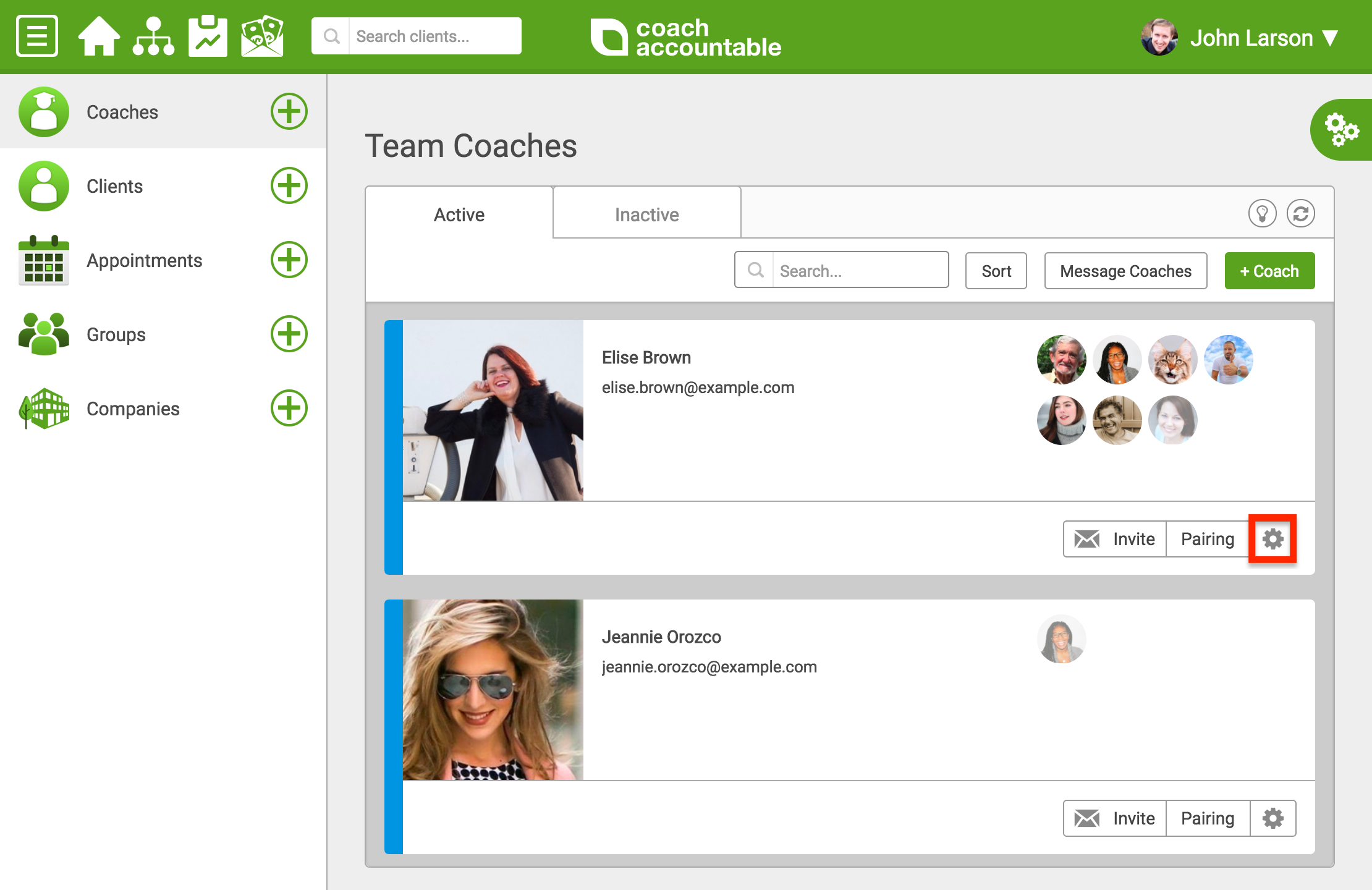Click the Elise Brown name

tap(646, 357)
